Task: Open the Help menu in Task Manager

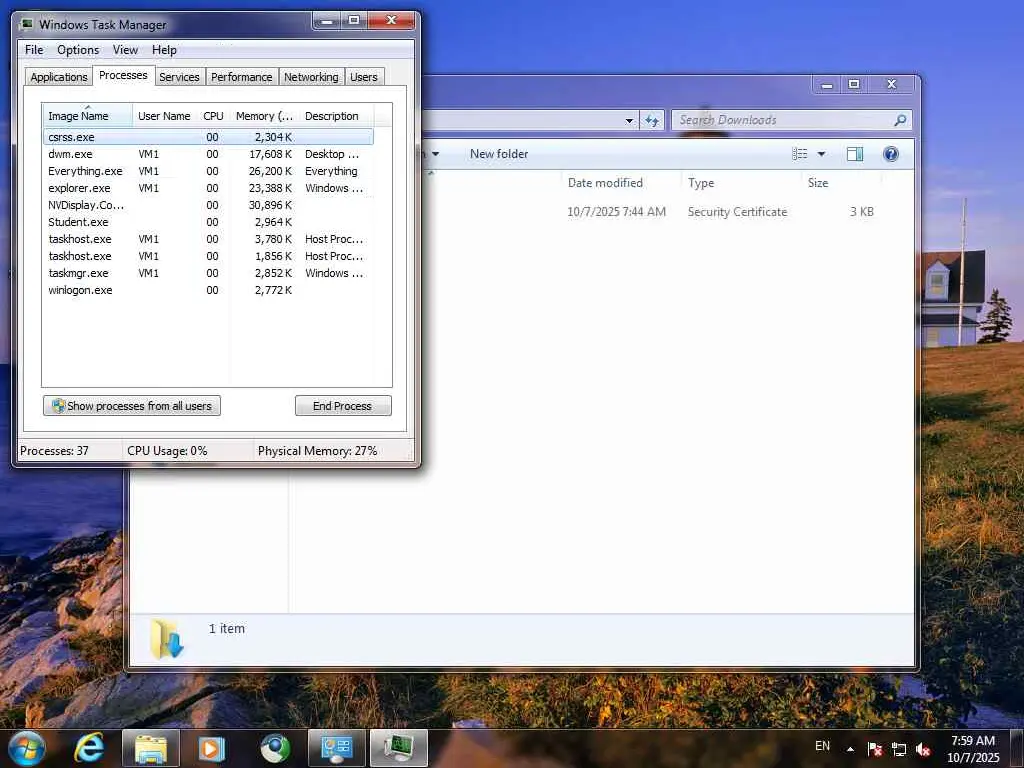Action: point(164,50)
